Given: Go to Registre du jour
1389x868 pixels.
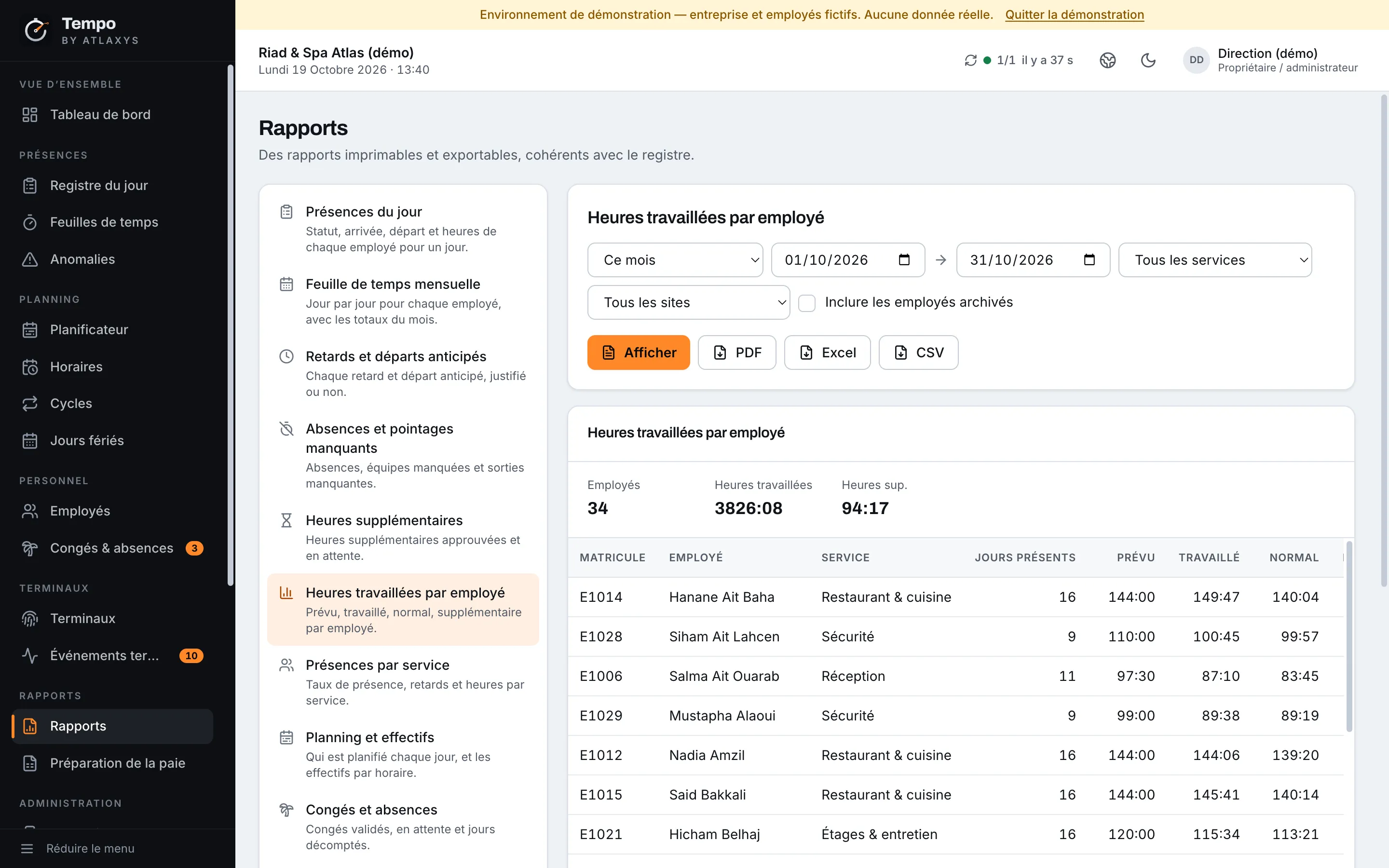Looking at the screenshot, I should click(112, 186).
